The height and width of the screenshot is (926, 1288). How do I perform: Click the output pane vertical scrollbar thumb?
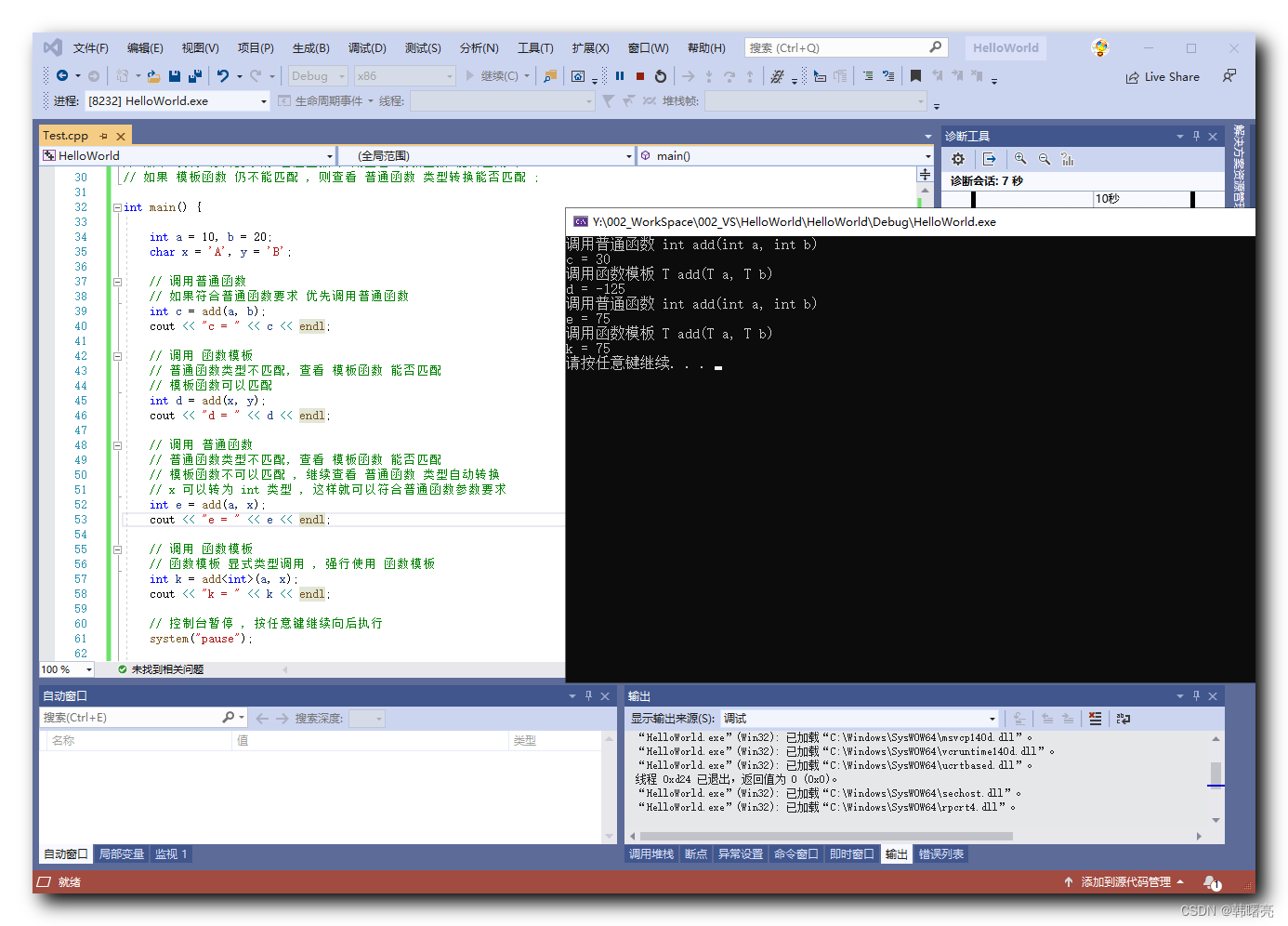pos(1216,774)
